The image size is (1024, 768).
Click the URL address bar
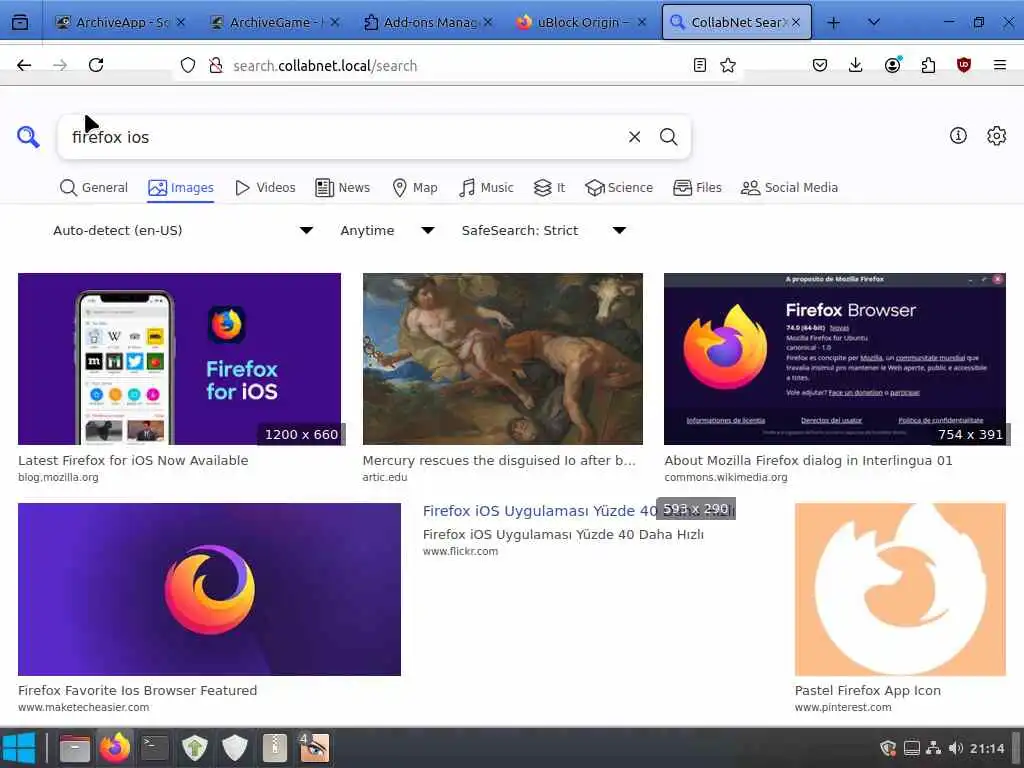pos(457,65)
